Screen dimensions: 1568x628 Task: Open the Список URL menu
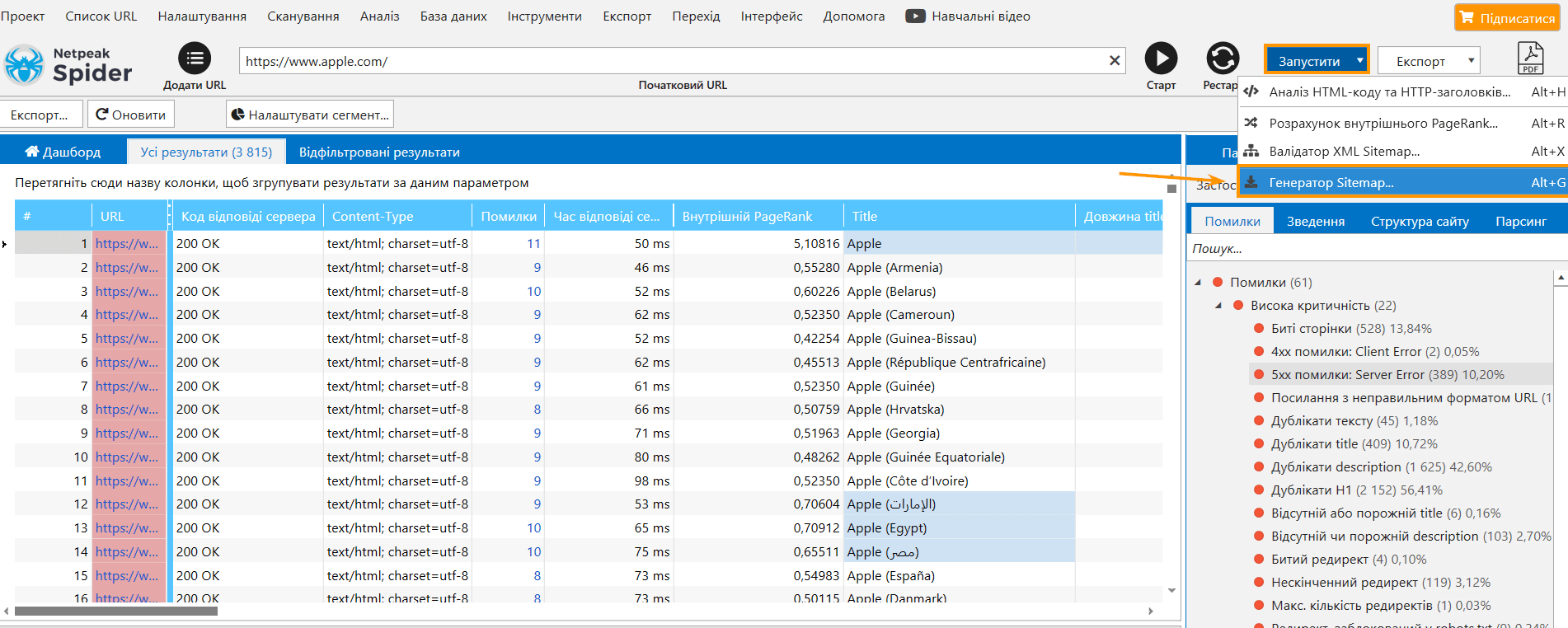tap(101, 16)
